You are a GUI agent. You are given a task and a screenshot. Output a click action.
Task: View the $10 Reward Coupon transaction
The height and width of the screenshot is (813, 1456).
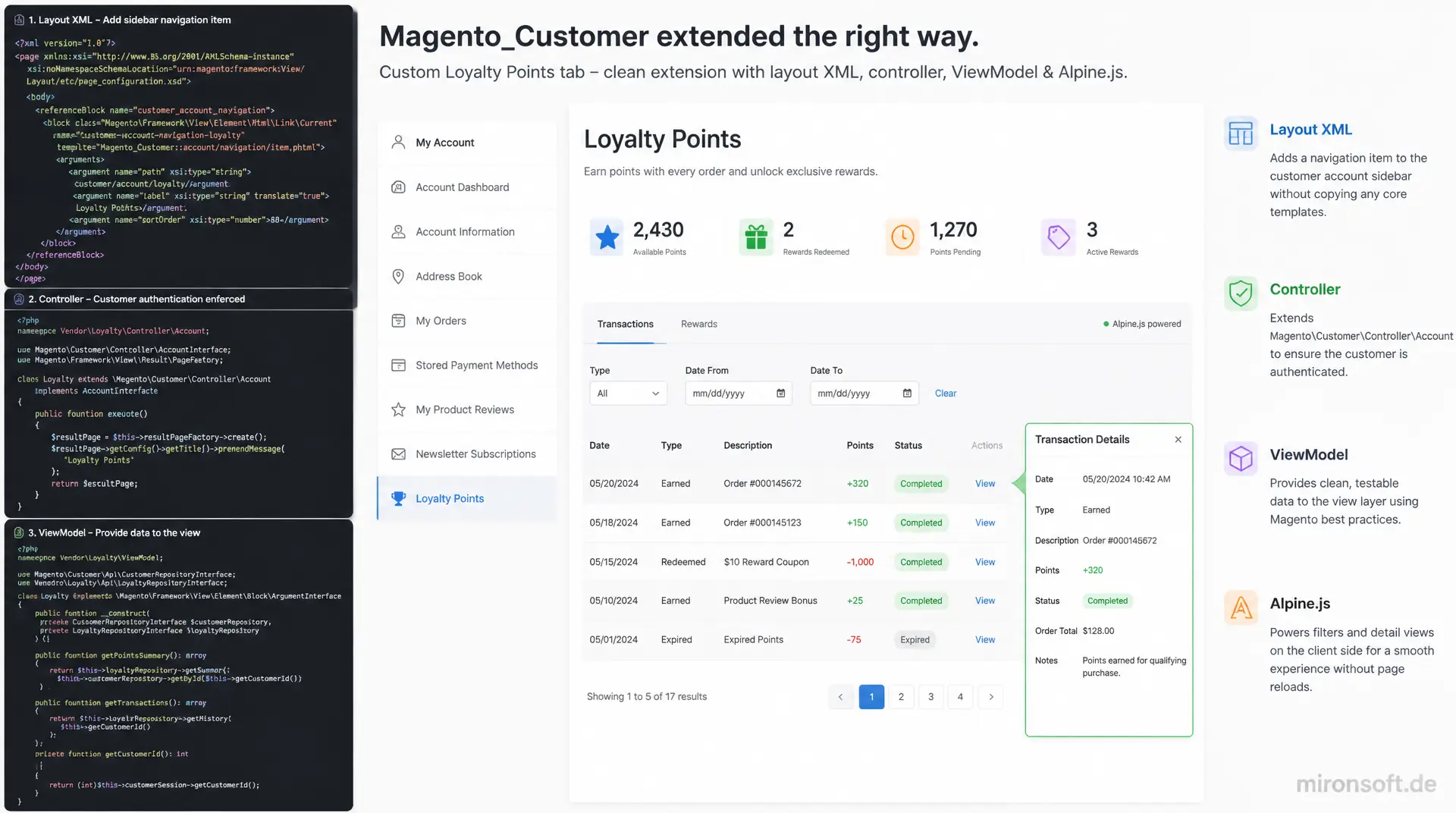tap(984, 562)
